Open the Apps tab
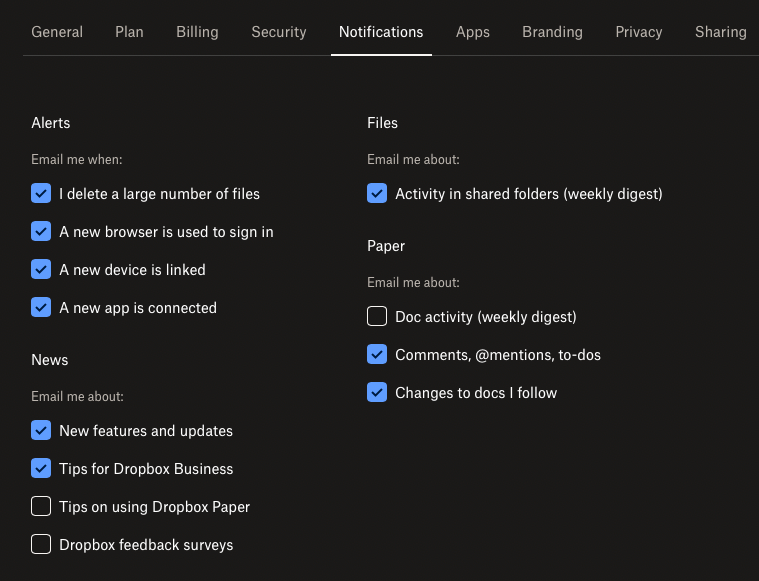The width and height of the screenshot is (759, 581). [x=473, y=32]
